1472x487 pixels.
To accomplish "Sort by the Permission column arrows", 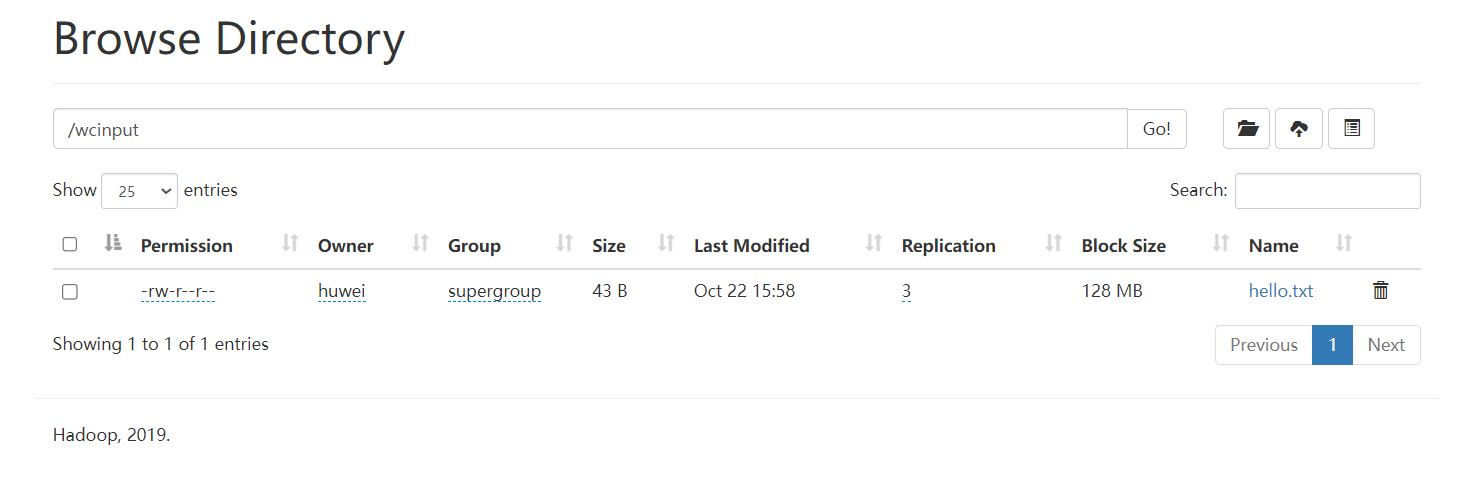I will (290, 243).
